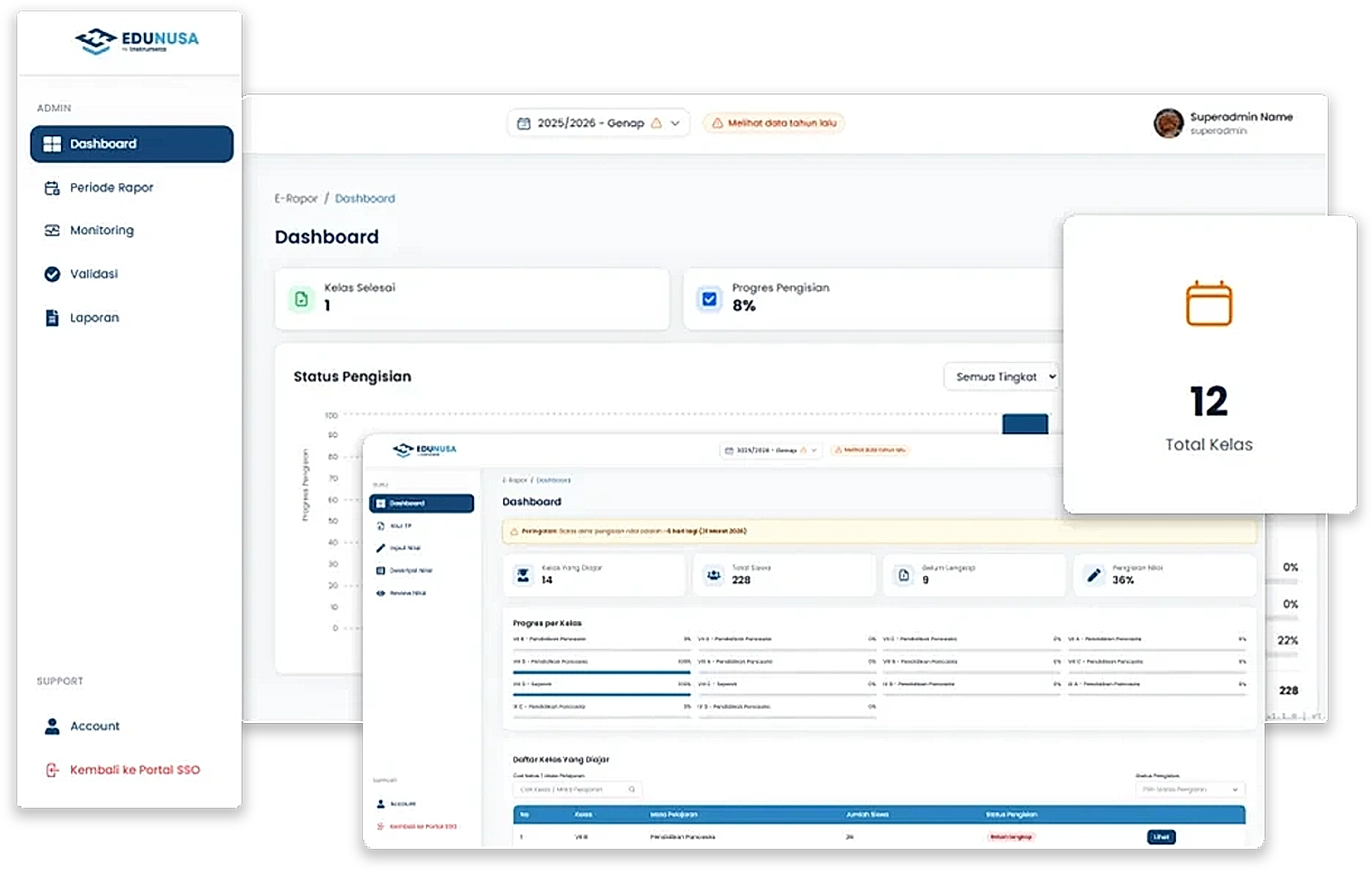1372x871 pixels.
Task: Select the Laporan menu item
Action: [95, 318]
